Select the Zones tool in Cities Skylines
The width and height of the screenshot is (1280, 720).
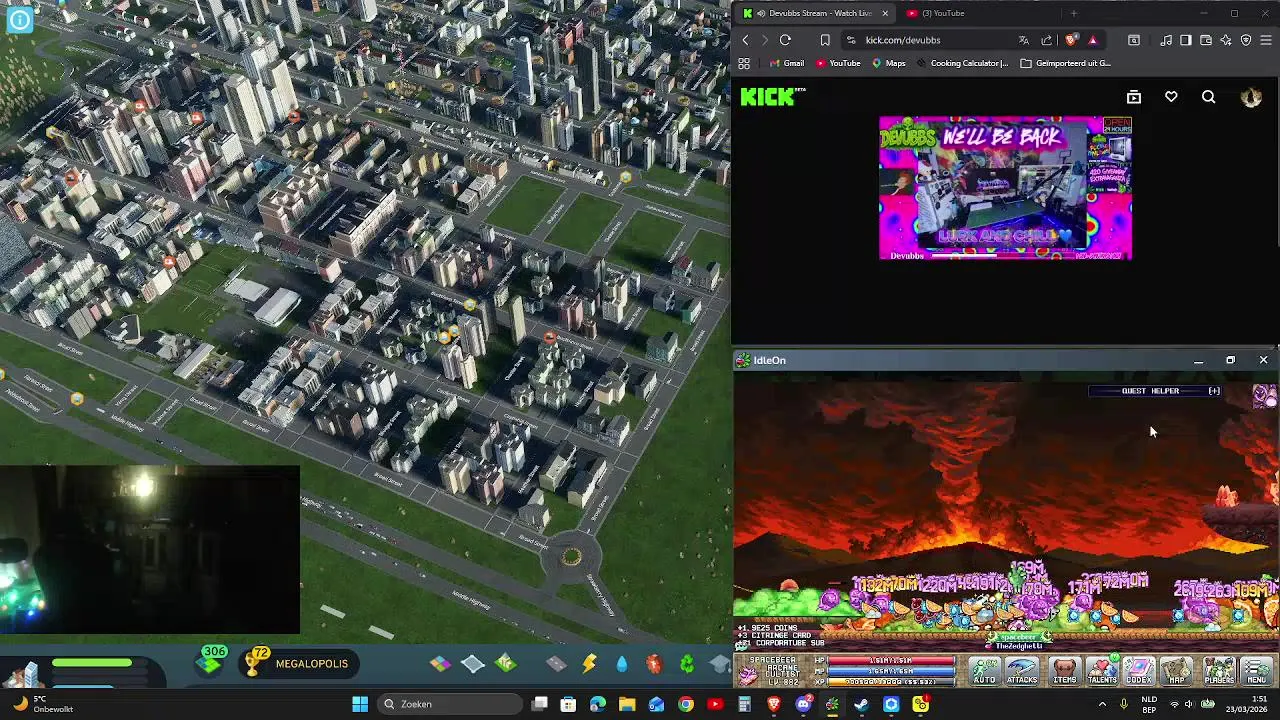tap(440, 663)
